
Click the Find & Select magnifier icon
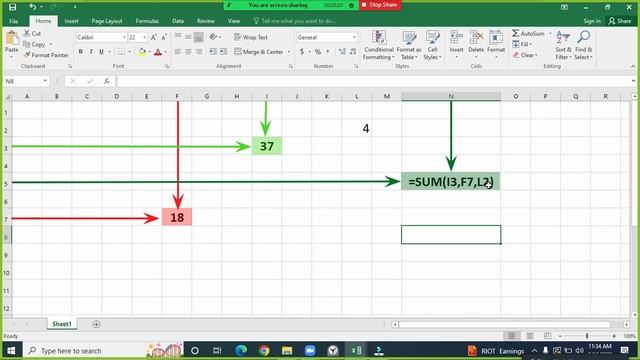[583, 37]
